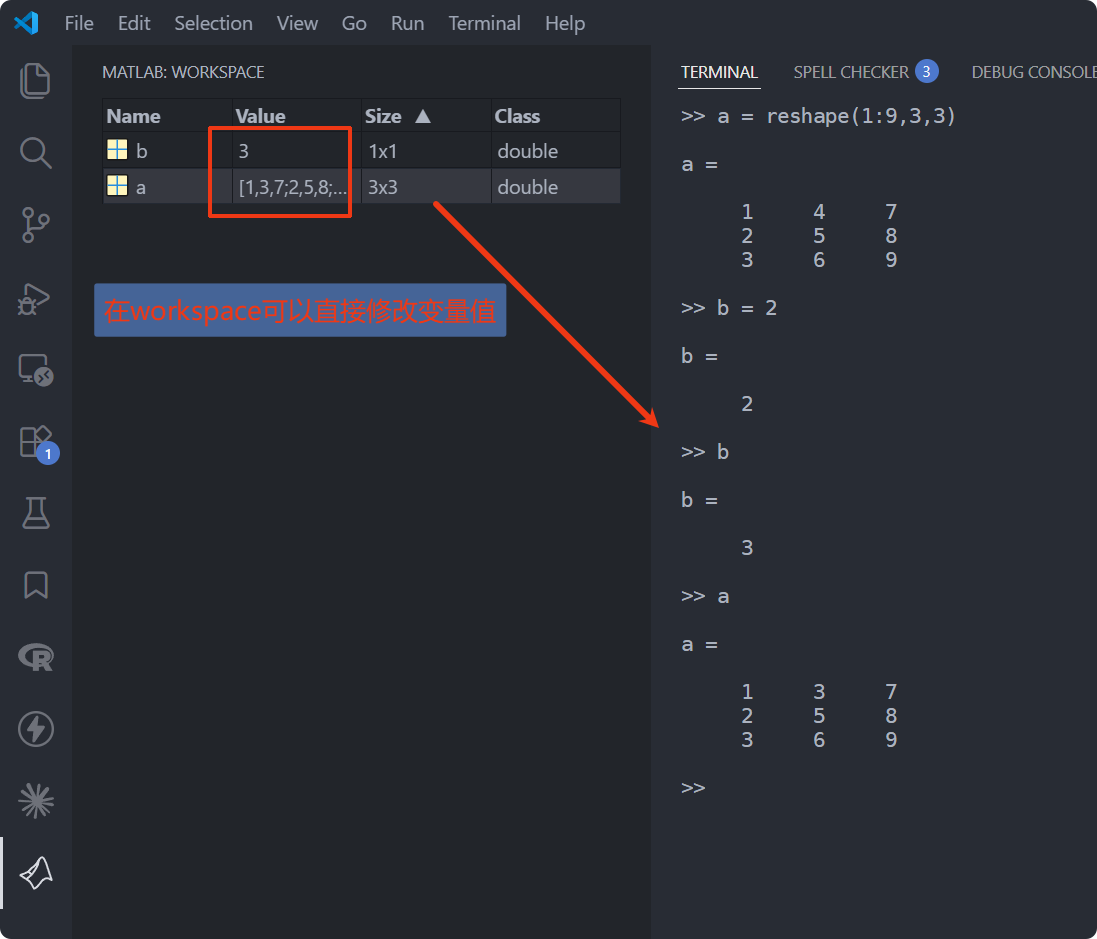The height and width of the screenshot is (939, 1097).
Task: Click the variable icon beside a
Action: pyautogui.click(x=117, y=186)
